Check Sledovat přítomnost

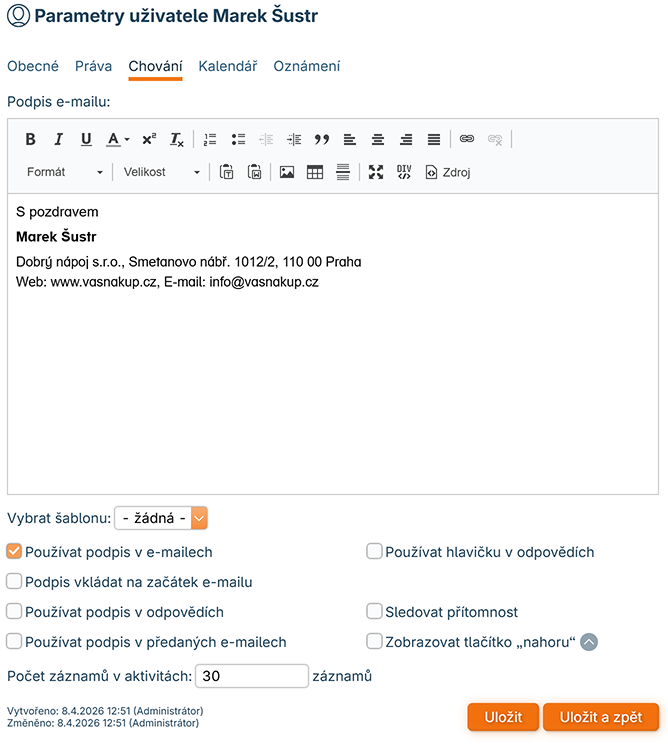(x=374, y=611)
